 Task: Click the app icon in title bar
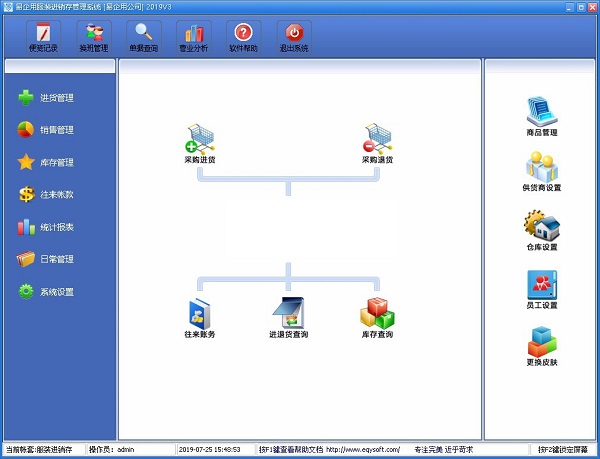(x=8, y=7)
